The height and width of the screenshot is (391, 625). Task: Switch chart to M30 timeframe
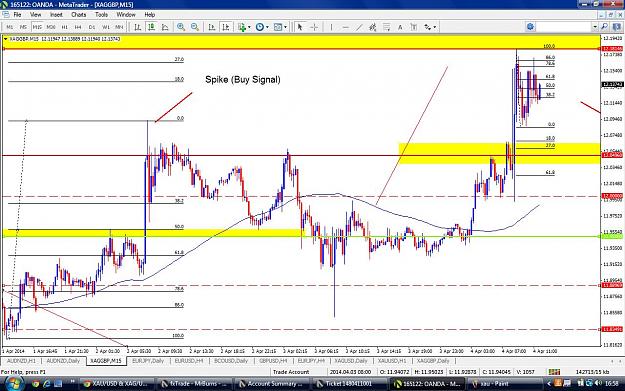coord(51,27)
